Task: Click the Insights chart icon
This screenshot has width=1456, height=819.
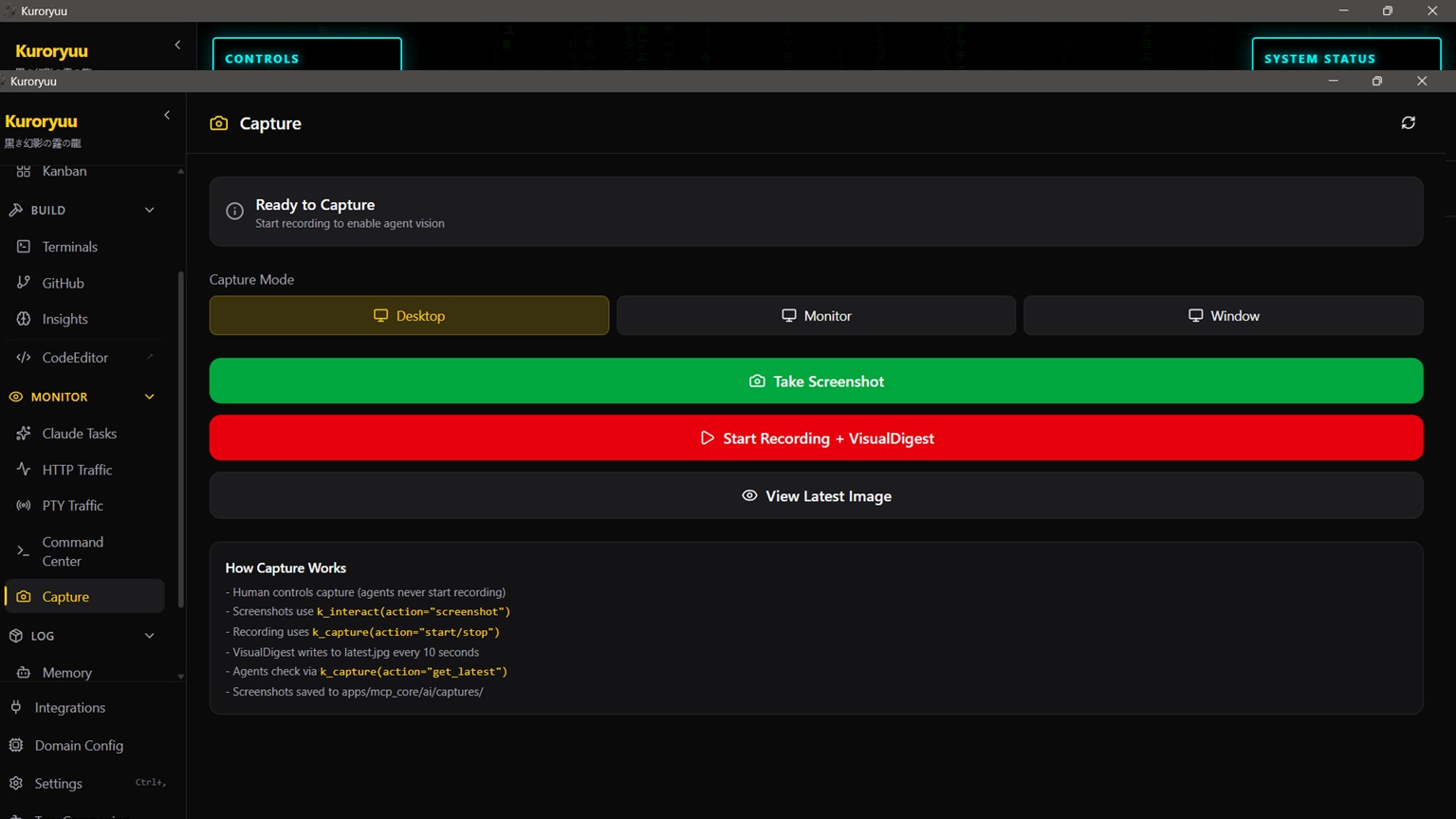Action: (24, 319)
